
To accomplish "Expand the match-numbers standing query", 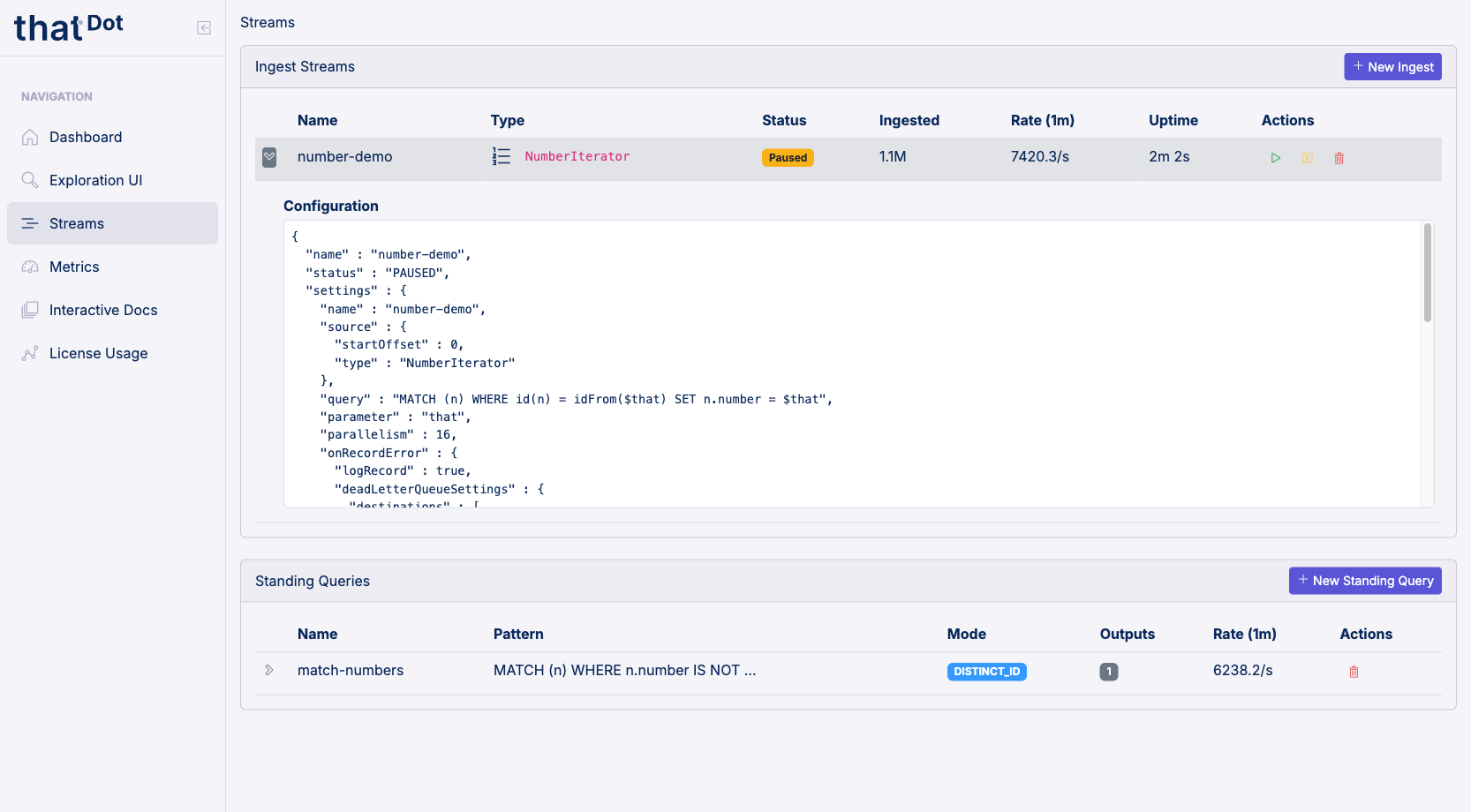I will click(x=269, y=671).
